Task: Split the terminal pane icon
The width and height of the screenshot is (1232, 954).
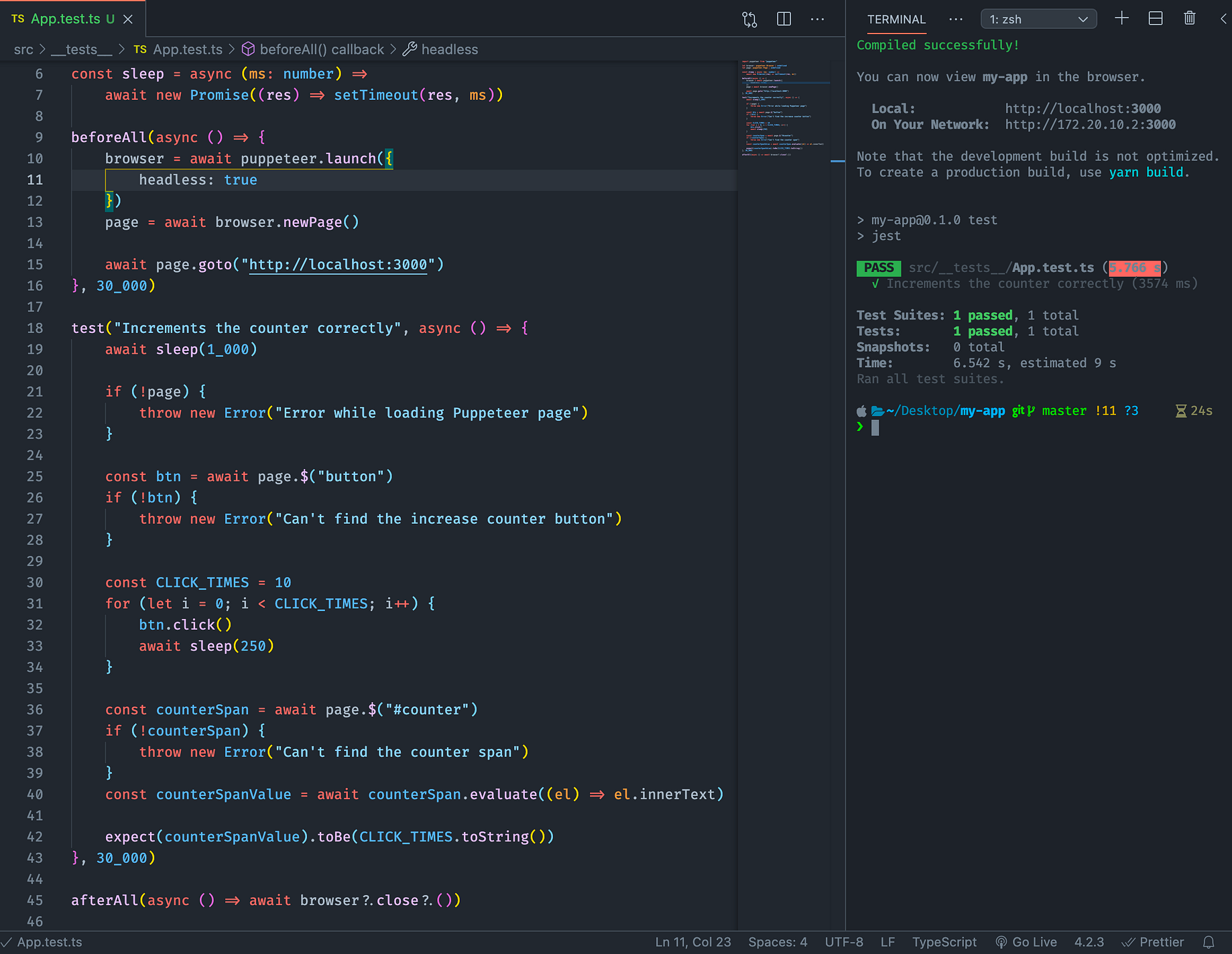Action: [1155, 18]
